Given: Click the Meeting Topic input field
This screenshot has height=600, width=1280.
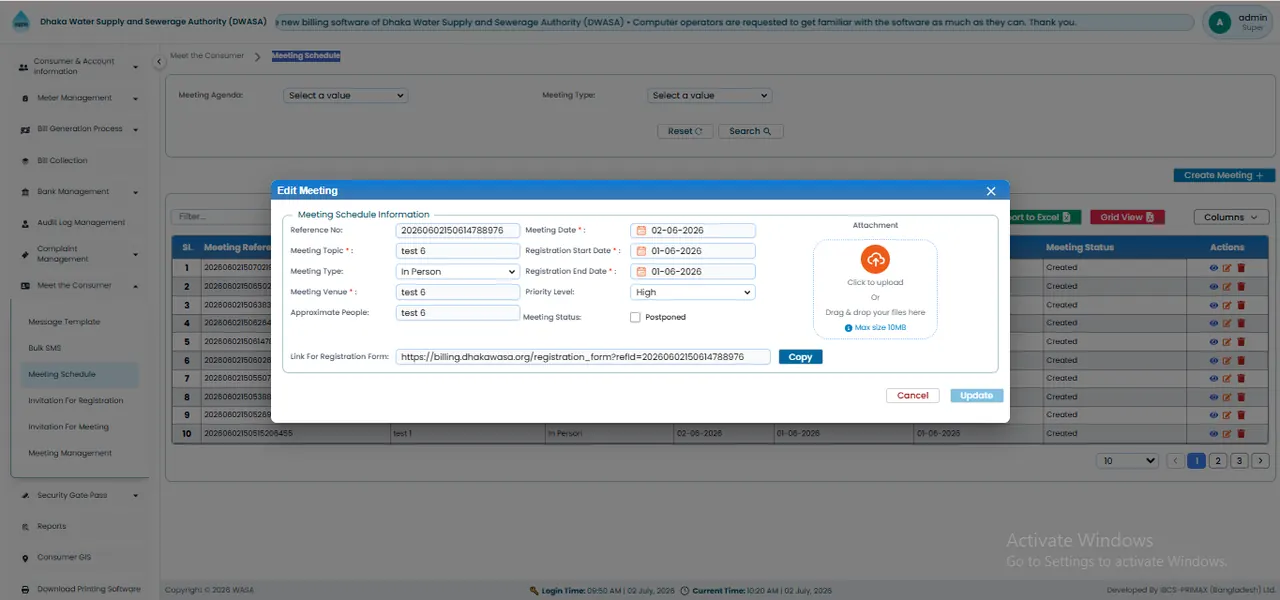Looking at the screenshot, I should (458, 251).
